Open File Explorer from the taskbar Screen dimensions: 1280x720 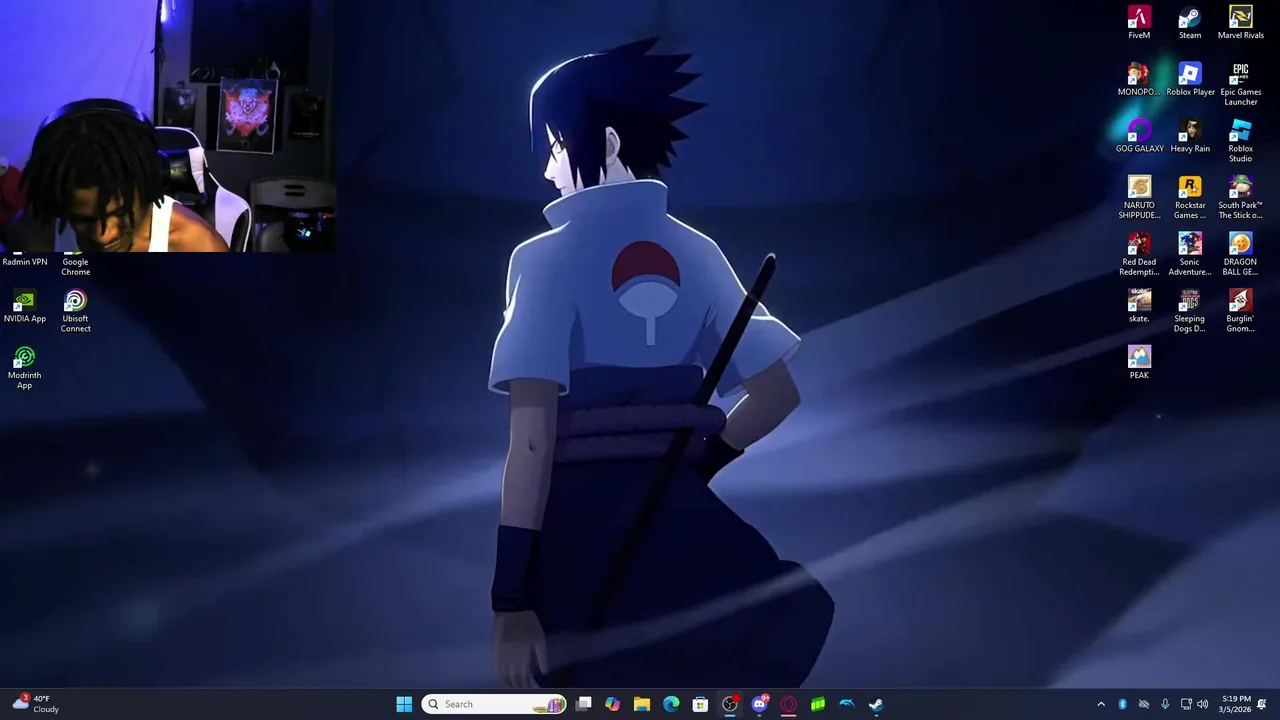pyautogui.click(x=642, y=704)
